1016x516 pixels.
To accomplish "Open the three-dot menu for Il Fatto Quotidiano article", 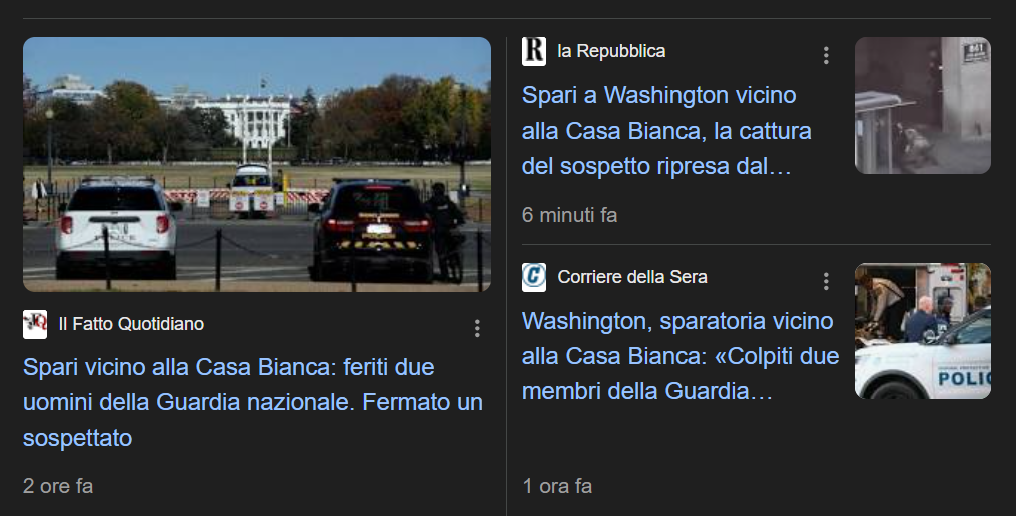I will point(477,328).
